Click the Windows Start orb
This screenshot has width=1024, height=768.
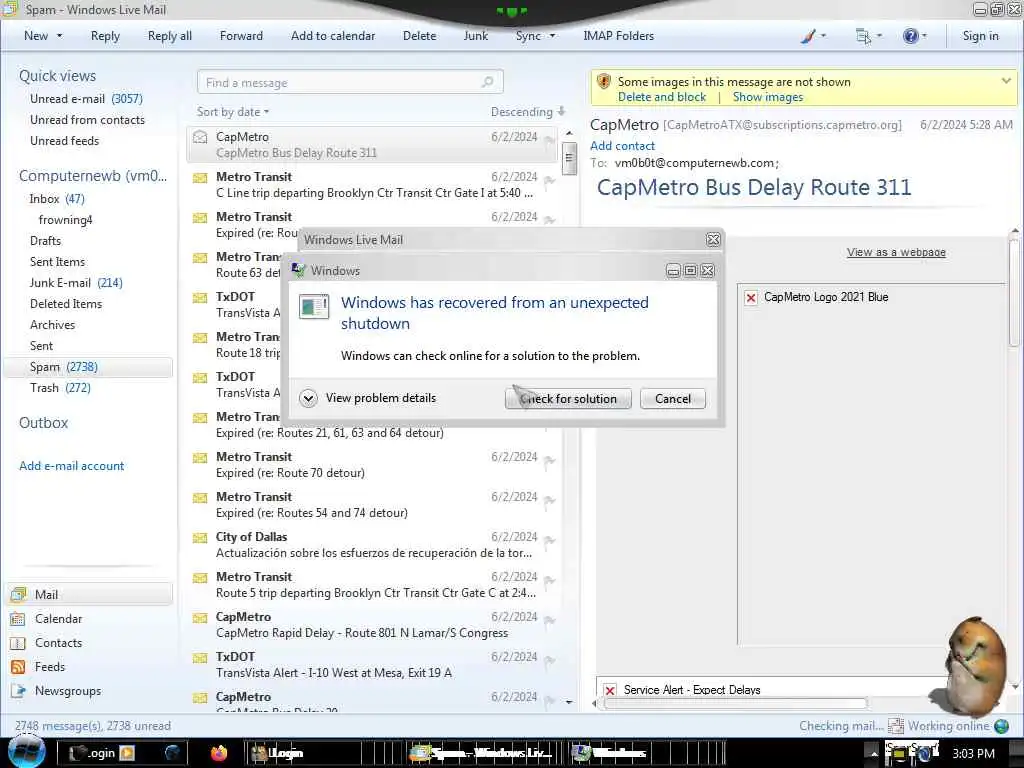click(26, 751)
